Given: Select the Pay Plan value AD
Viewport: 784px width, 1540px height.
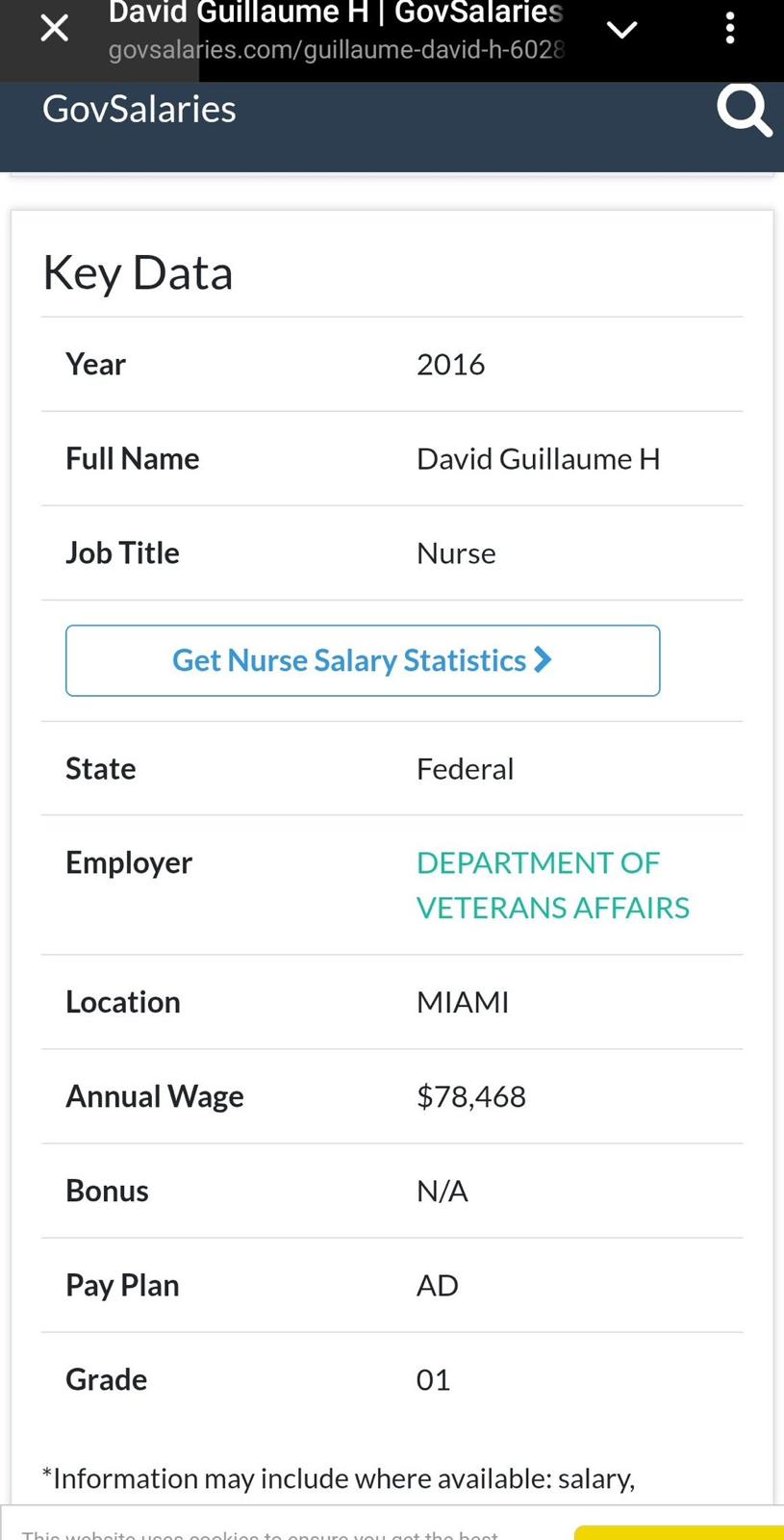Looking at the screenshot, I should point(437,1285).
